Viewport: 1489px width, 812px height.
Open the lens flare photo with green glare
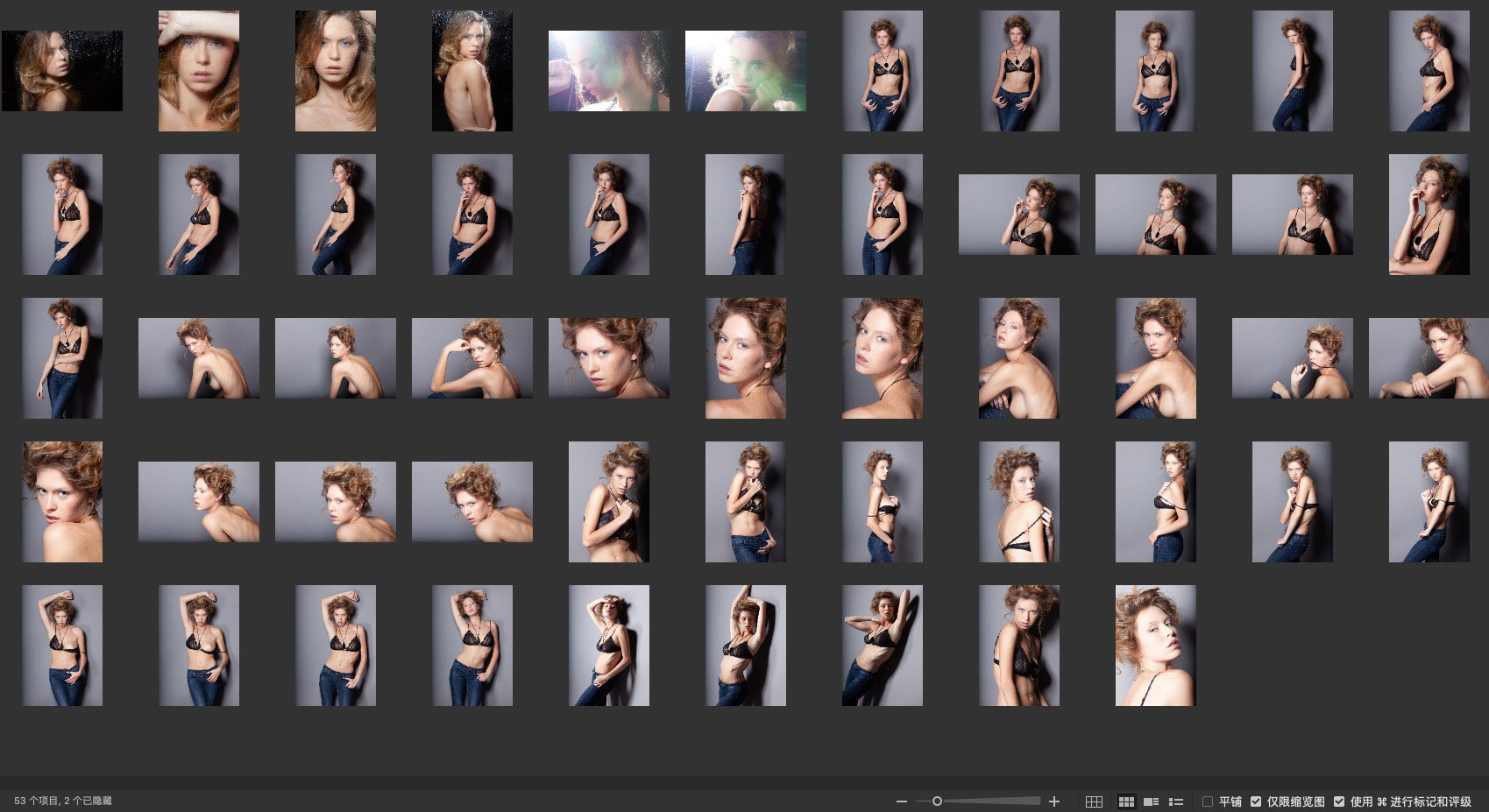(x=746, y=71)
